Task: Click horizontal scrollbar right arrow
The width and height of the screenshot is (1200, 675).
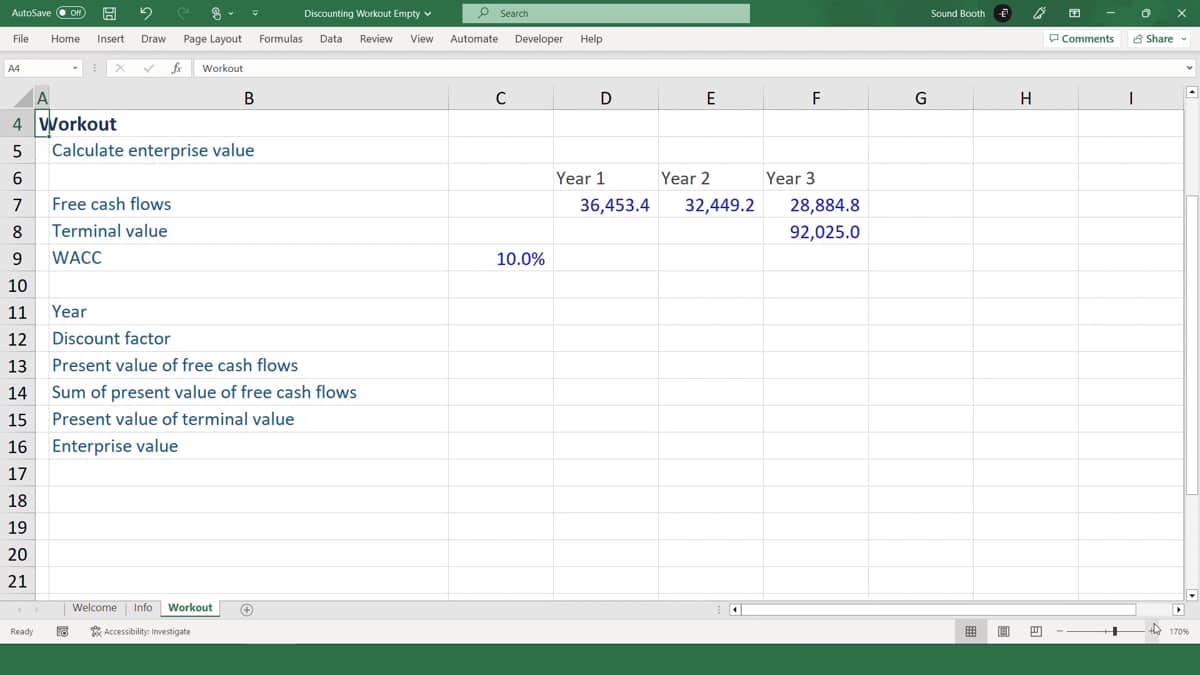Action: coord(1178,609)
